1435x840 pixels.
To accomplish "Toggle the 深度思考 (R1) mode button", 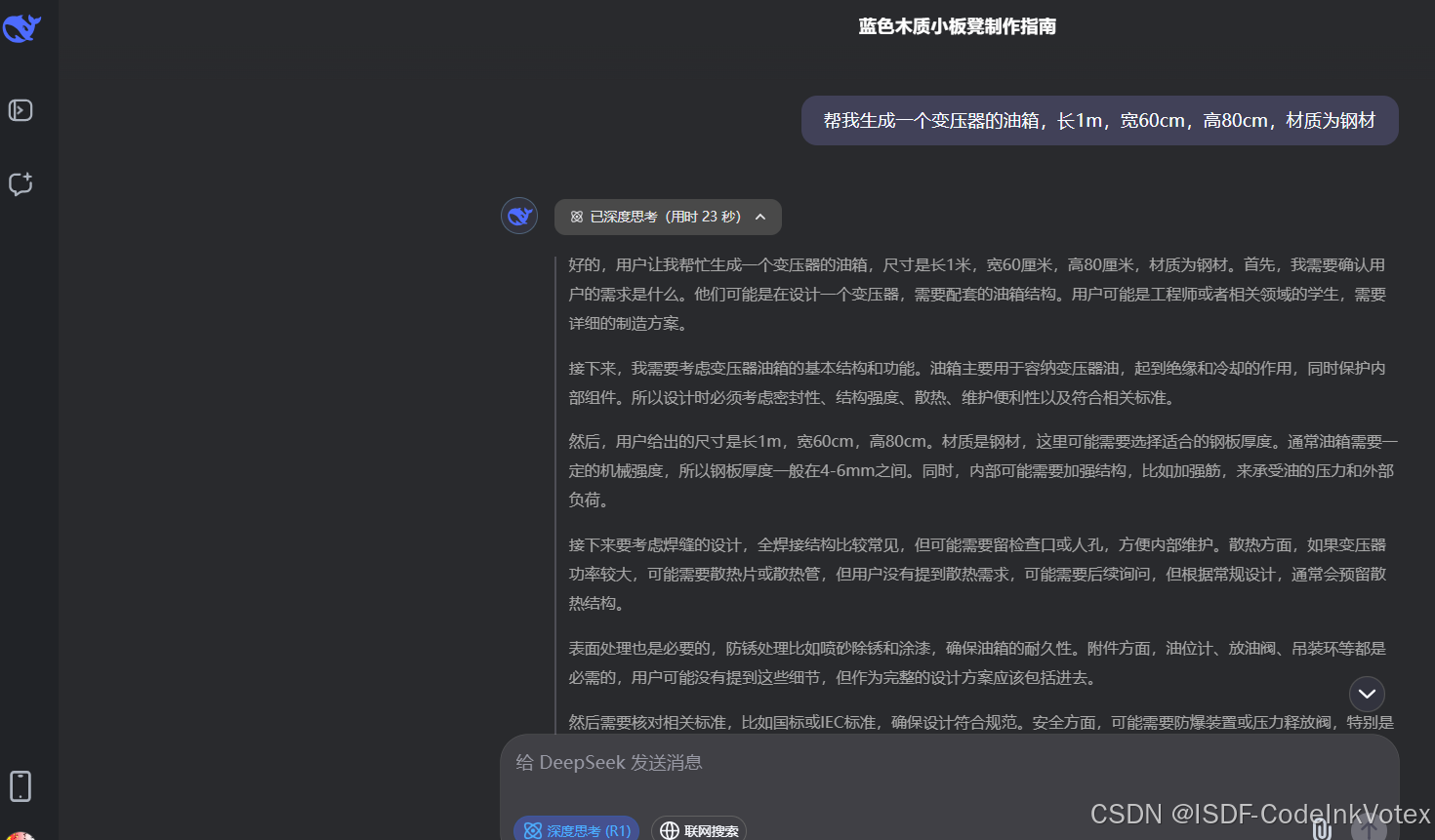I will click(x=576, y=830).
